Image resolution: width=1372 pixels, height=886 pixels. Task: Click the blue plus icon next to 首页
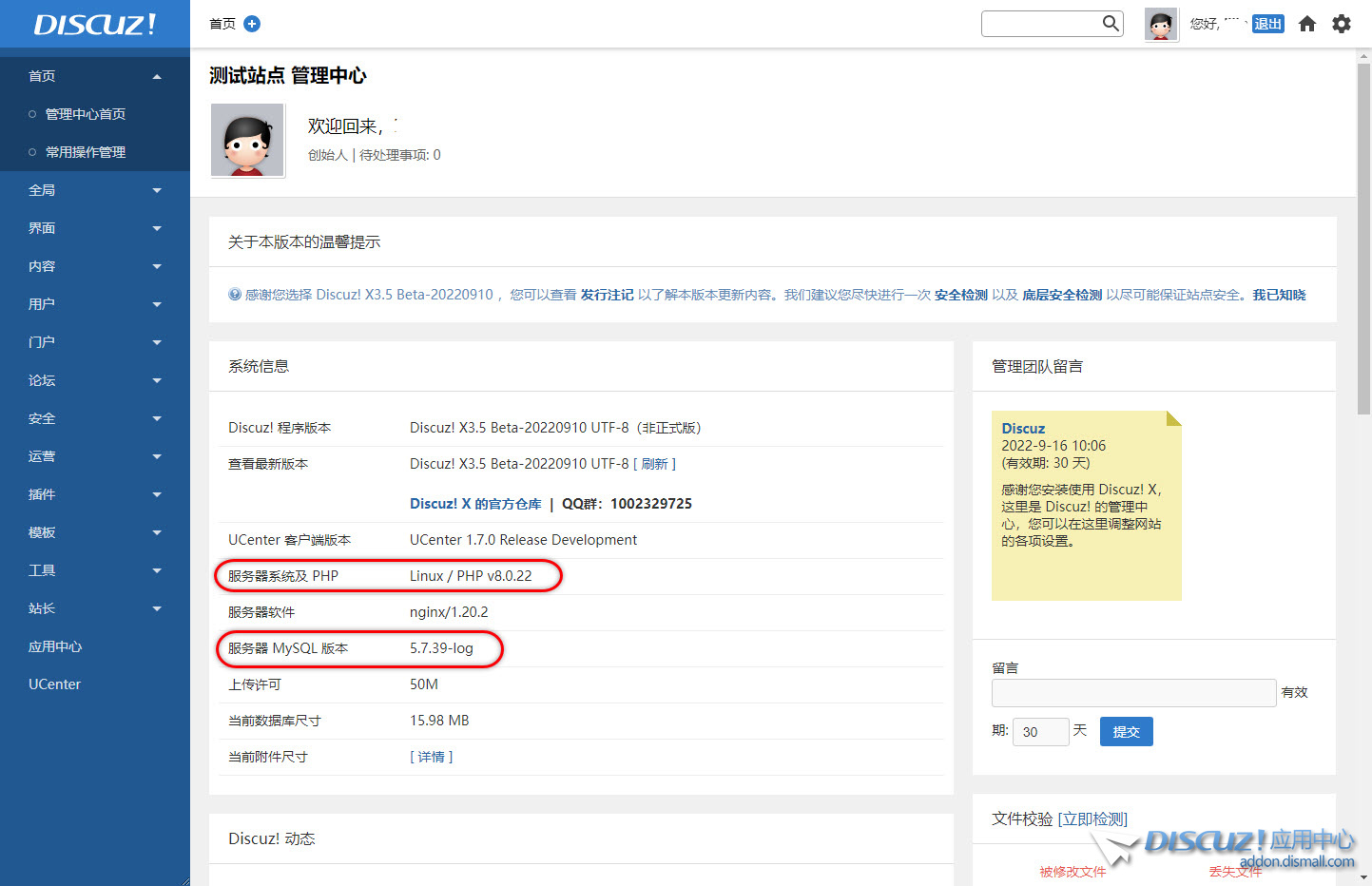(252, 24)
